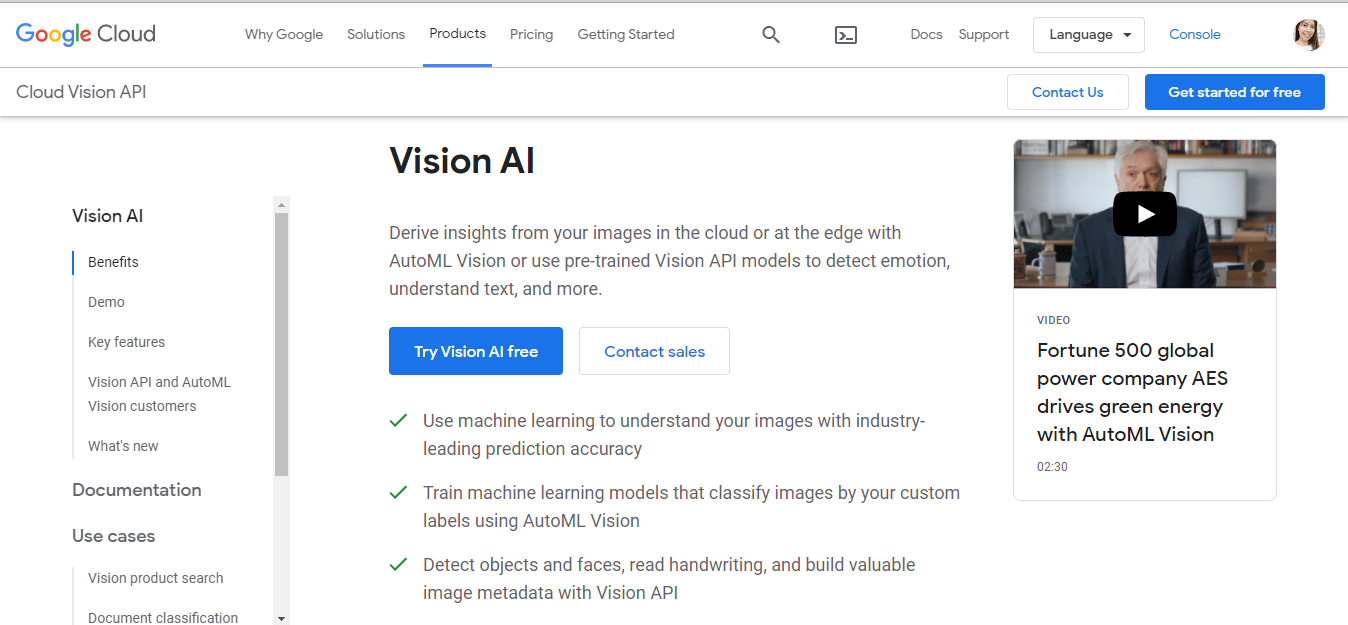Click sidebar scrollbar up arrow

(x=281, y=204)
